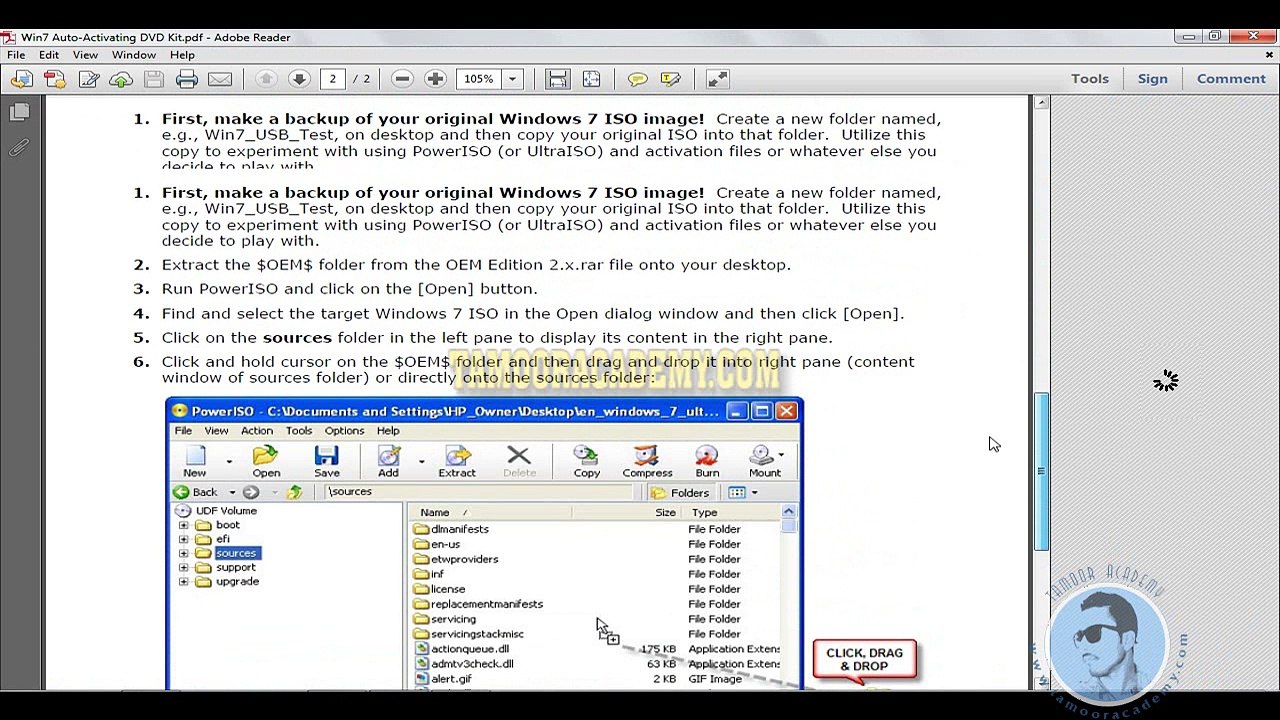The width and height of the screenshot is (1280, 720).
Task: Open the Sign pane
Action: click(1152, 79)
